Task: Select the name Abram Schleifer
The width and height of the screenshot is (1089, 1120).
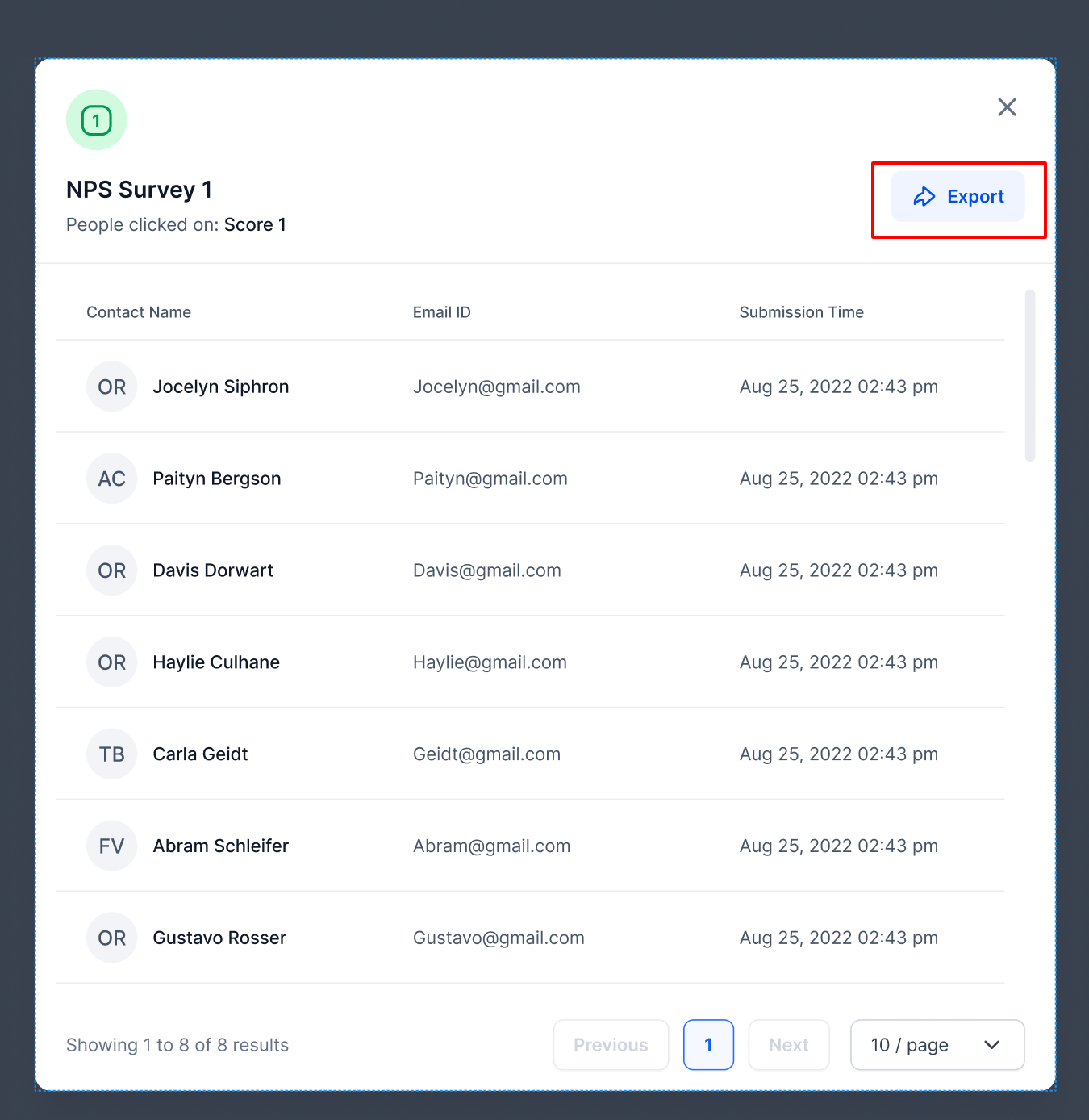Action: coord(221,846)
